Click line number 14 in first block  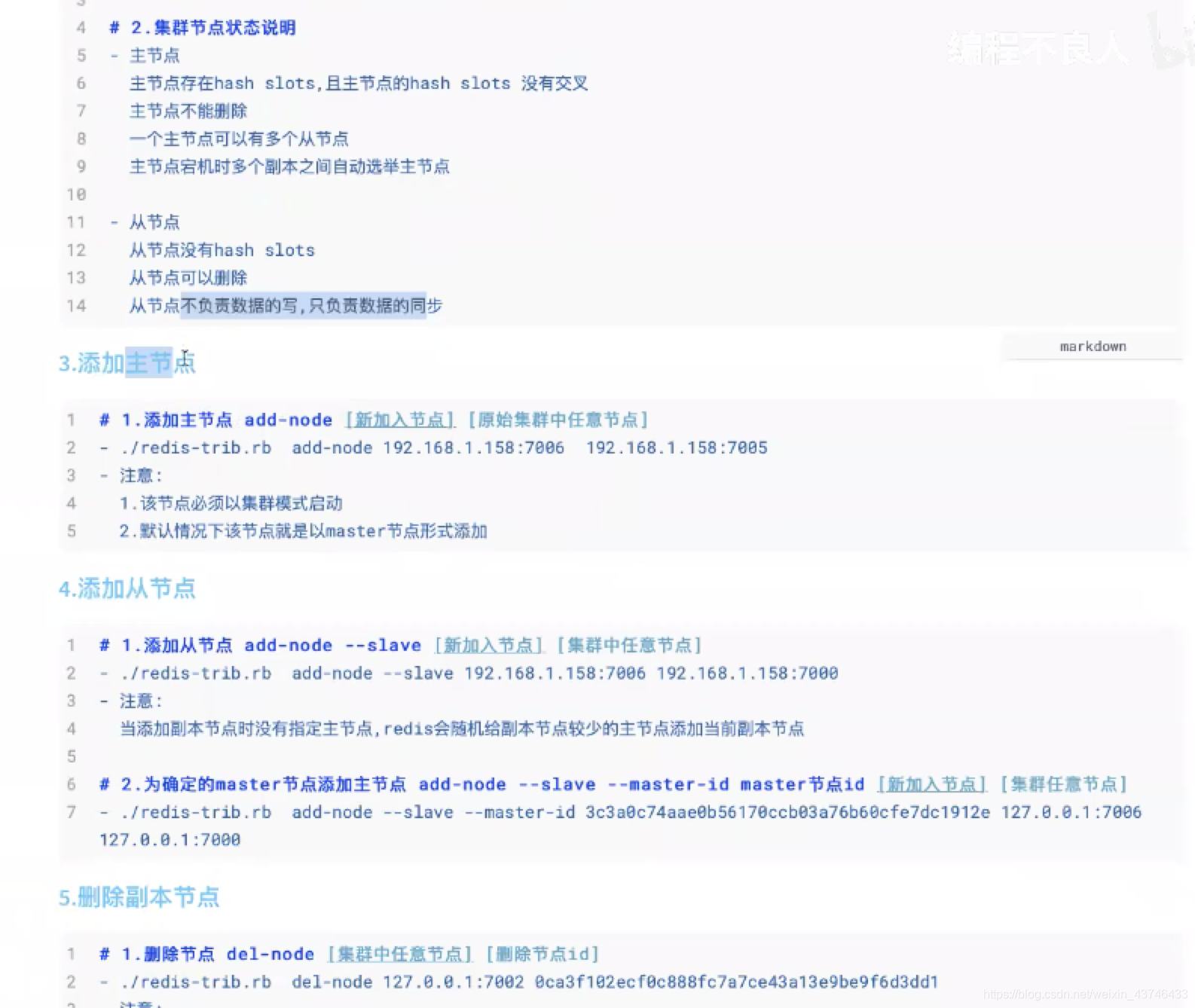tap(76, 306)
